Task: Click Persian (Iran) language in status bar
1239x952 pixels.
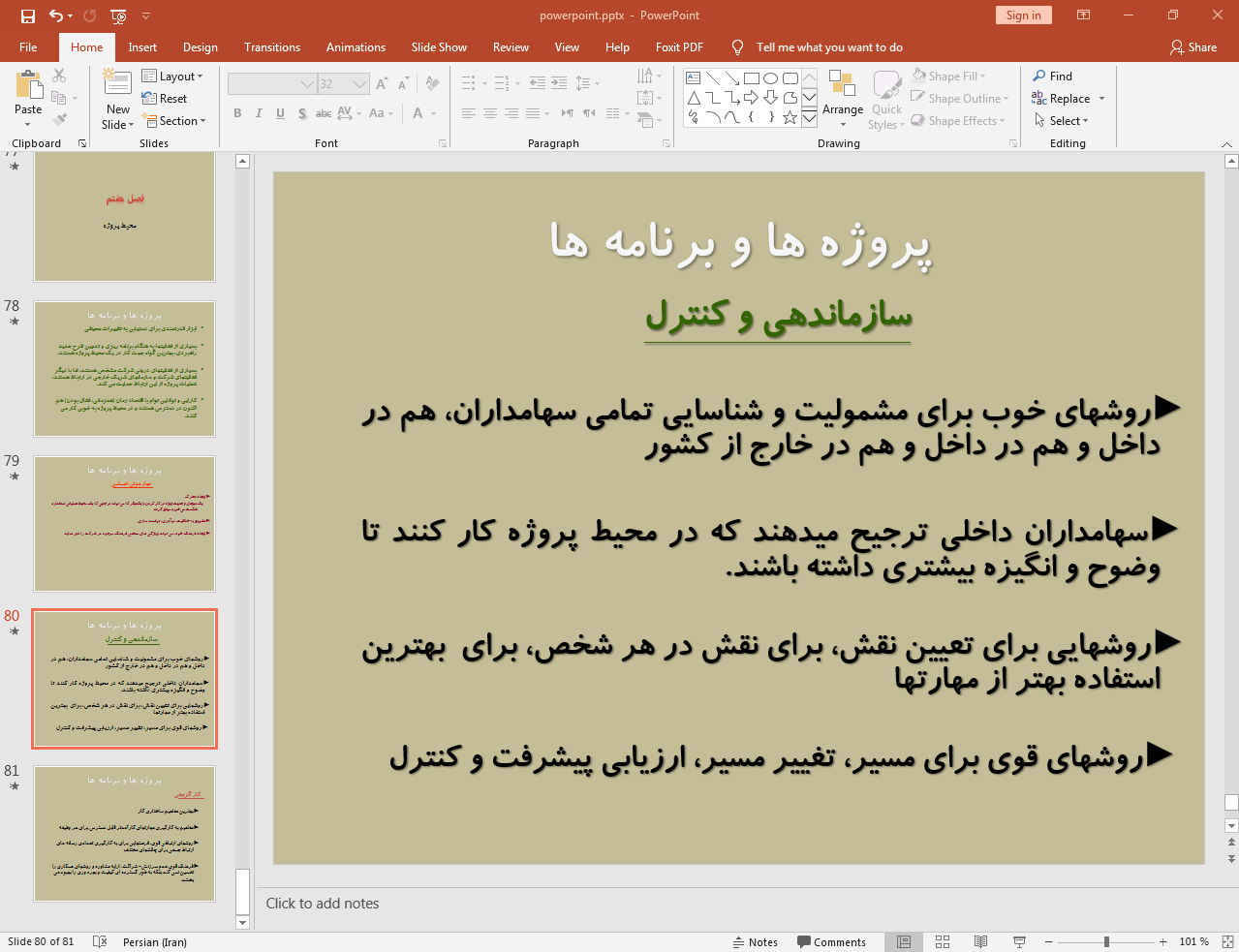Action: click(x=155, y=941)
